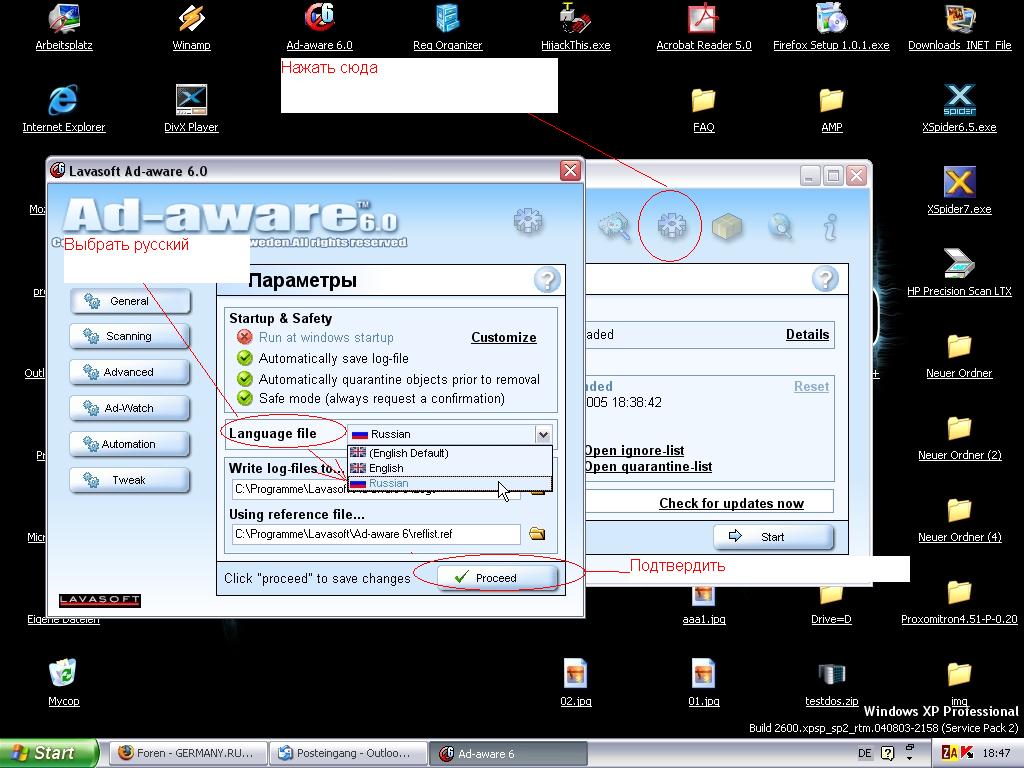
Task: Click the Ad-aware 6 taskbar button
Action: click(509, 753)
